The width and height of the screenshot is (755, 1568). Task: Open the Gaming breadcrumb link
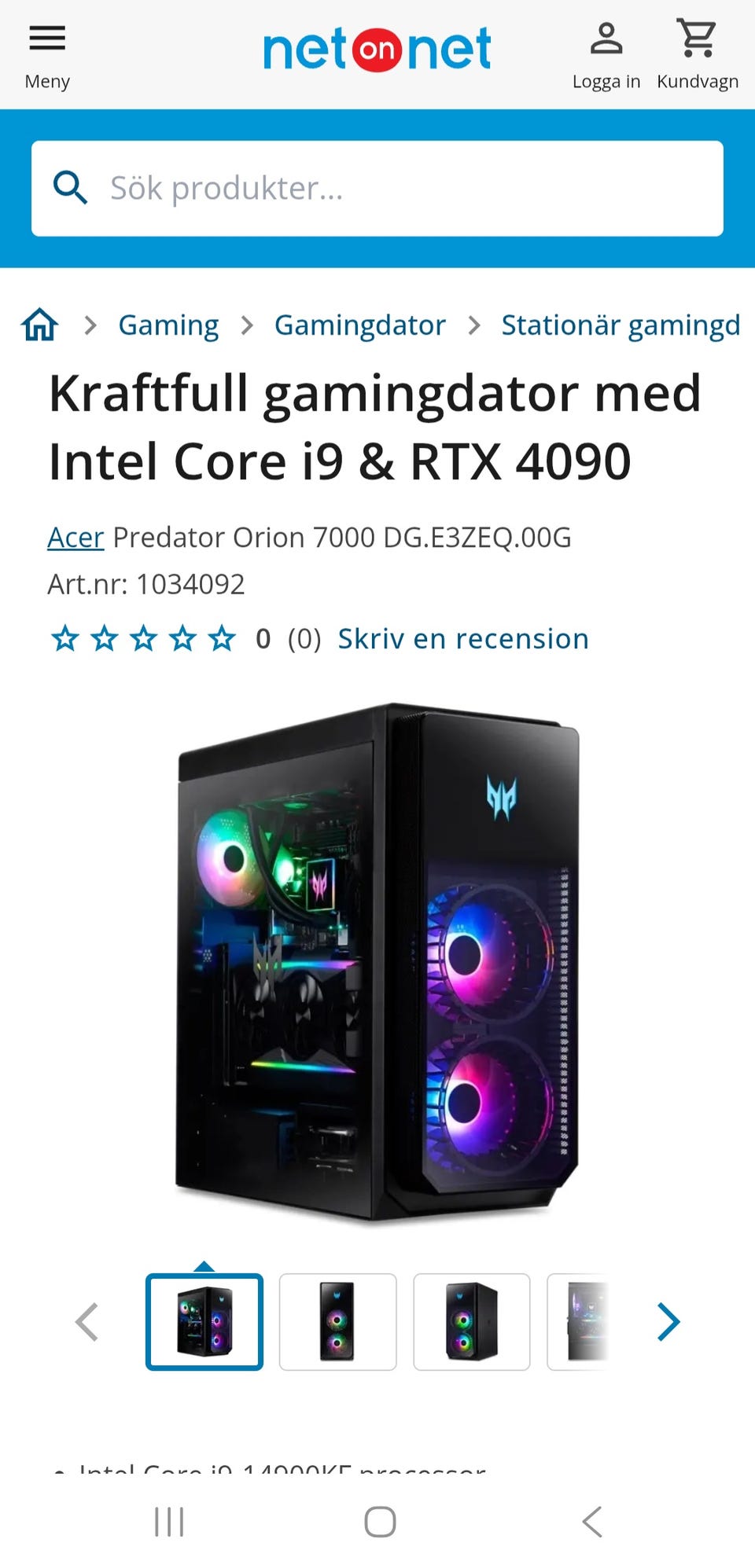click(168, 325)
